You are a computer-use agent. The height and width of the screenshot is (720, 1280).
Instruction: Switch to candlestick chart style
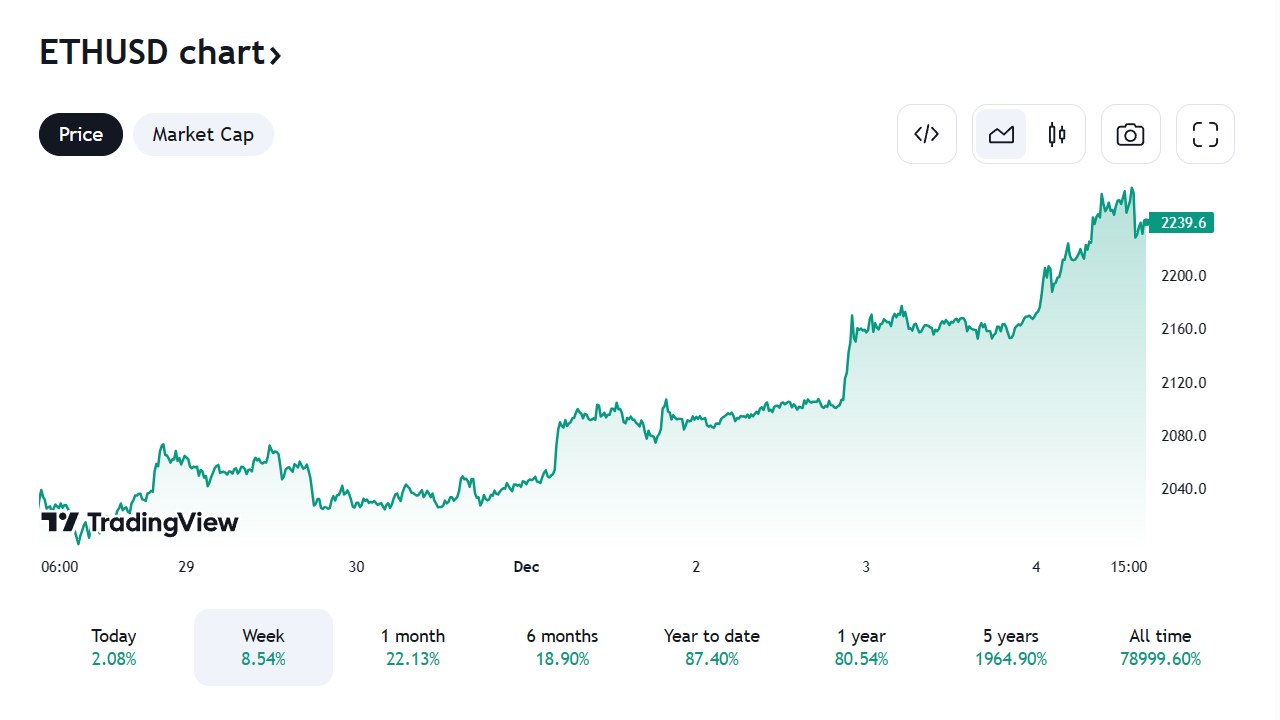coord(1057,134)
